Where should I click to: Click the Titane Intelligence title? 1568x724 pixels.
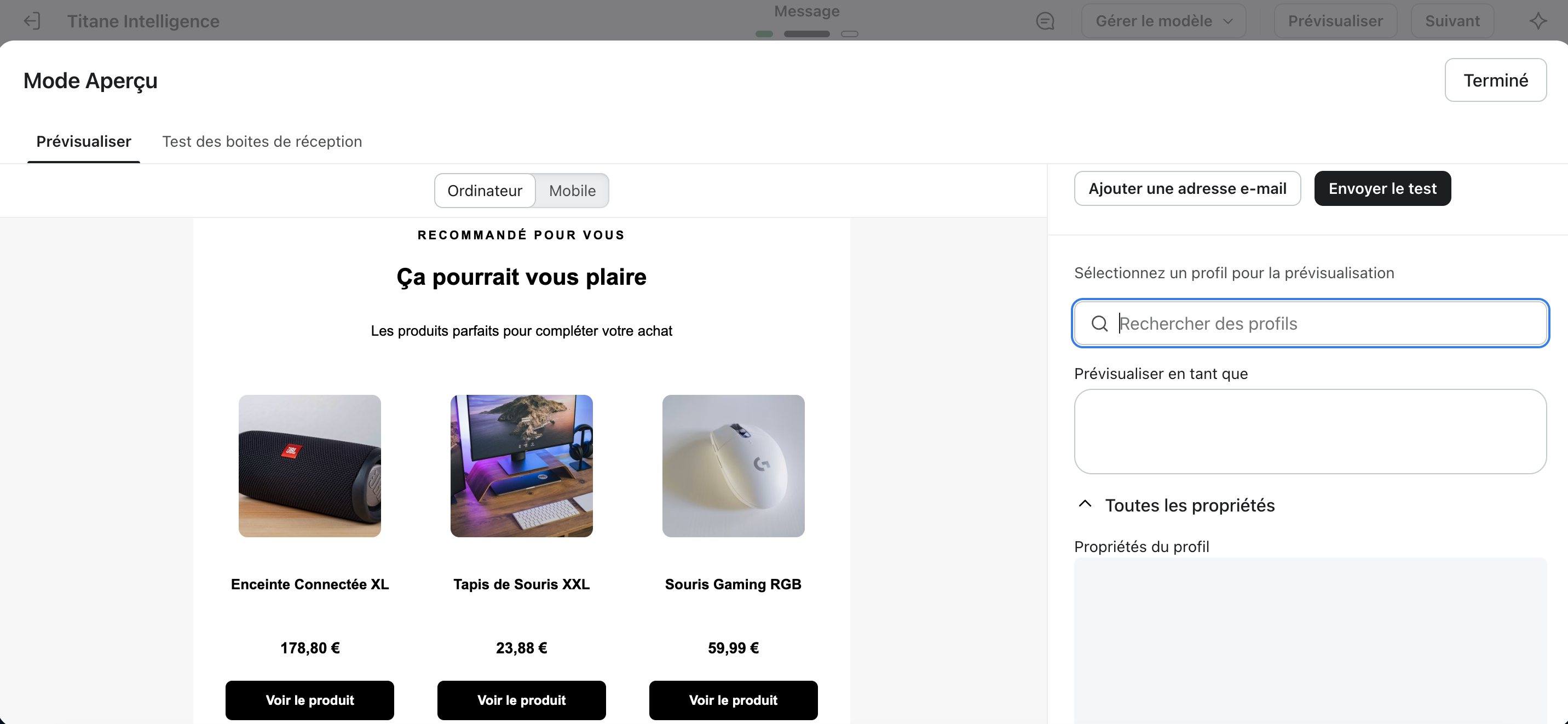143,21
